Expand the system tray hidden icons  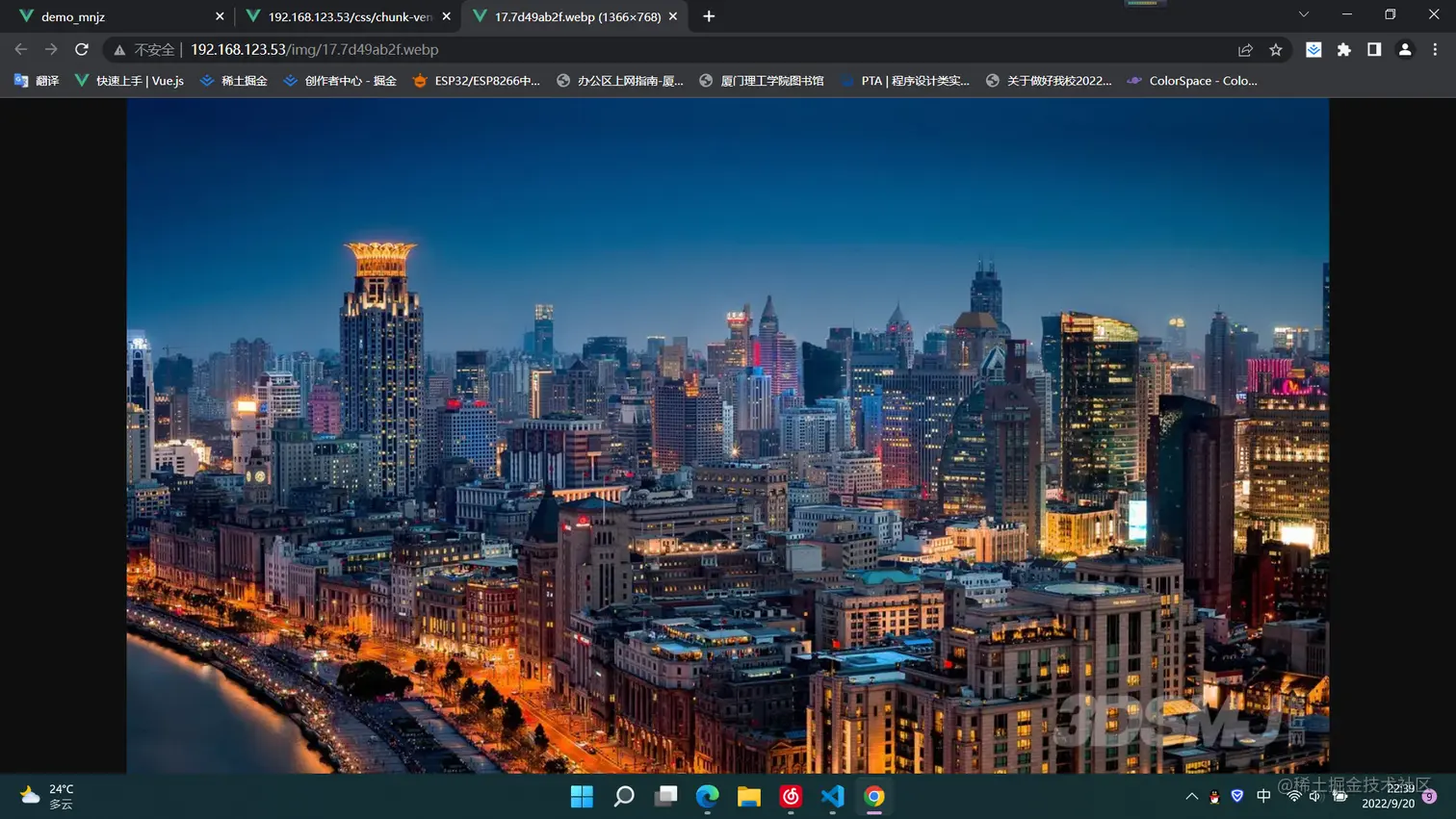(1191, 796)
